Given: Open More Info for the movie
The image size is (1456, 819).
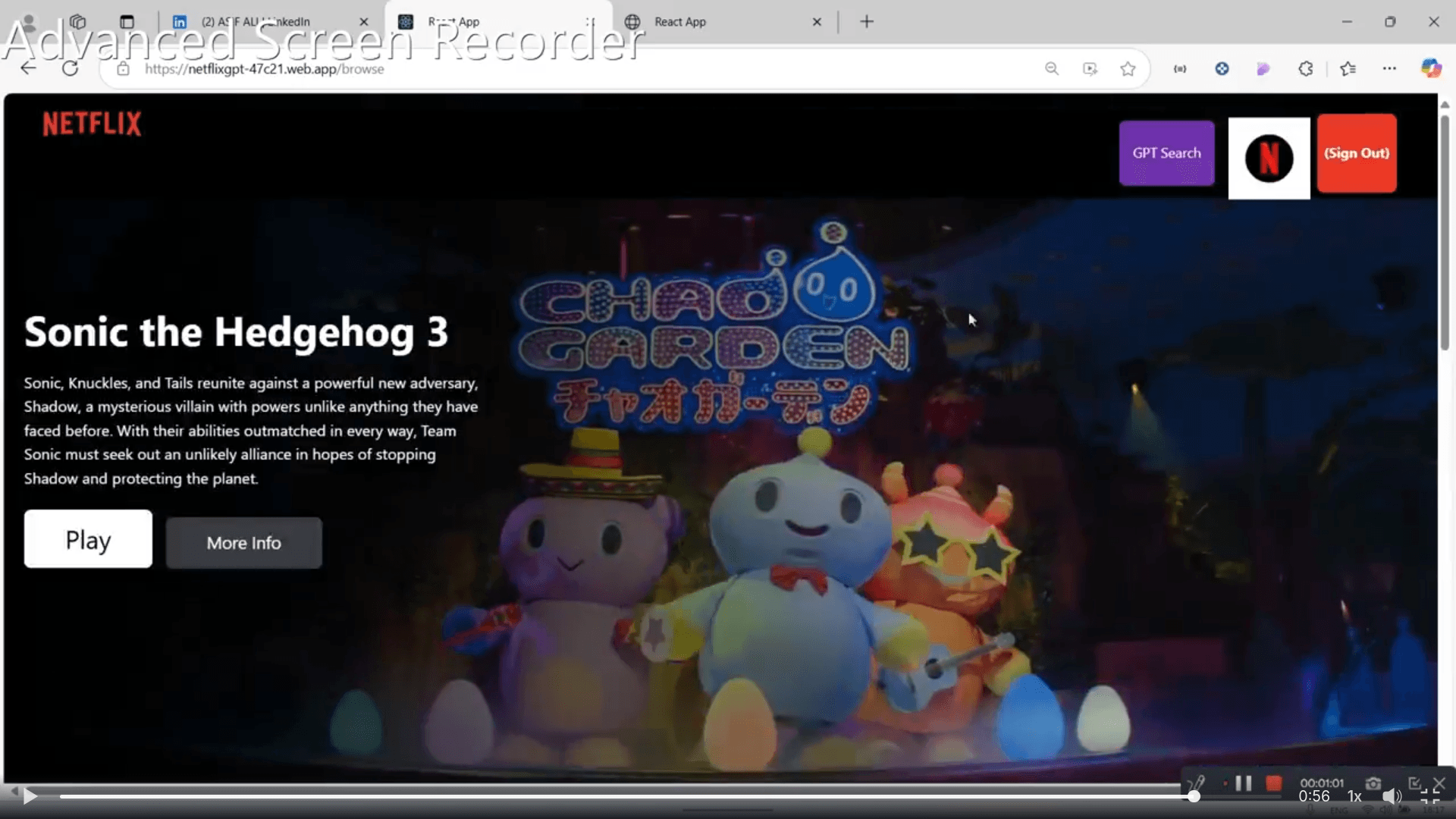Looking at the screenshot, I should pos(244,543).
